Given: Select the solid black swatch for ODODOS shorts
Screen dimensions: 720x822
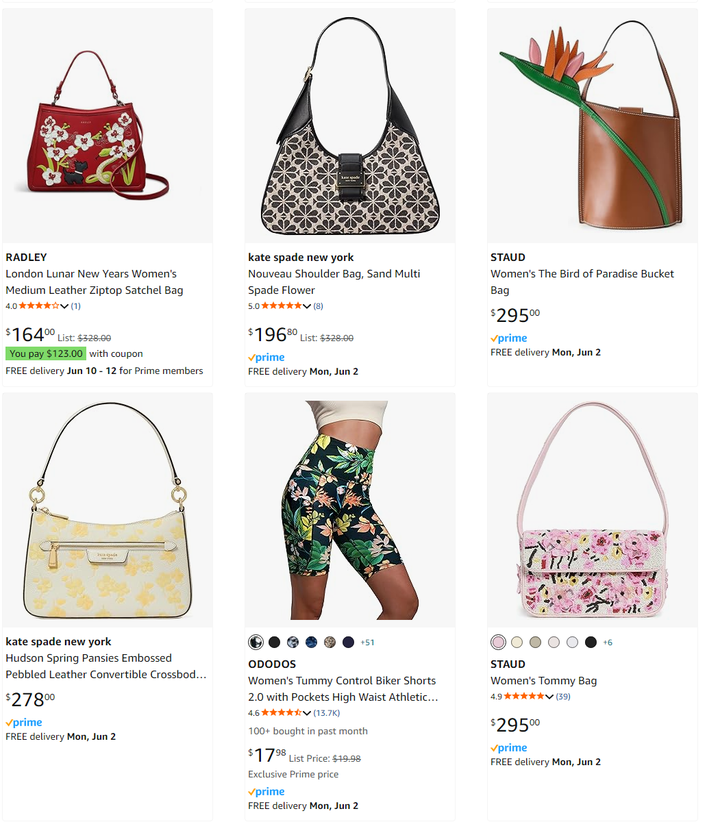Looking at the screenshot, I should [x=274, y=642].
